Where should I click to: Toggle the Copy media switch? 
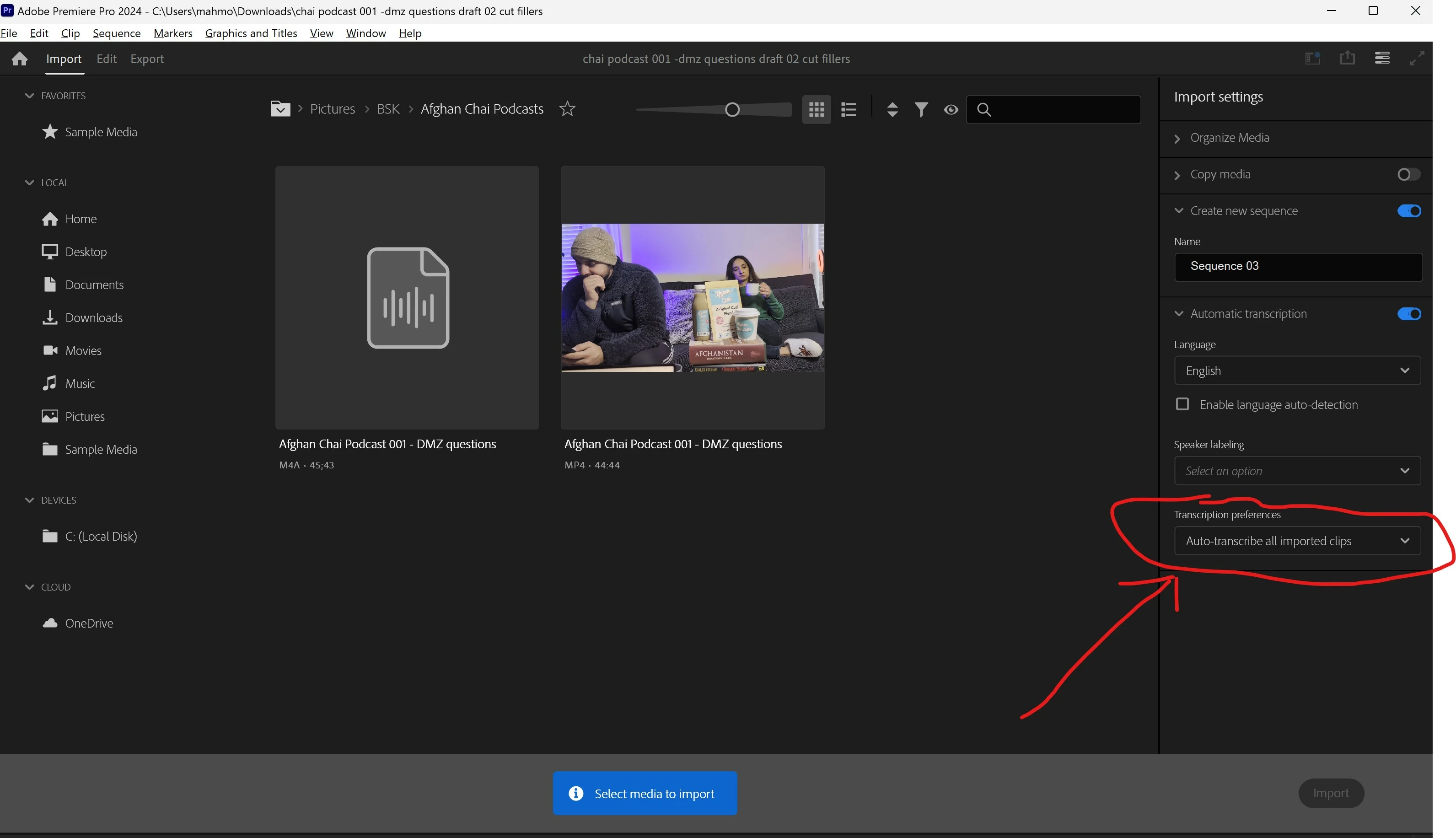click(x=1408, y=174)
